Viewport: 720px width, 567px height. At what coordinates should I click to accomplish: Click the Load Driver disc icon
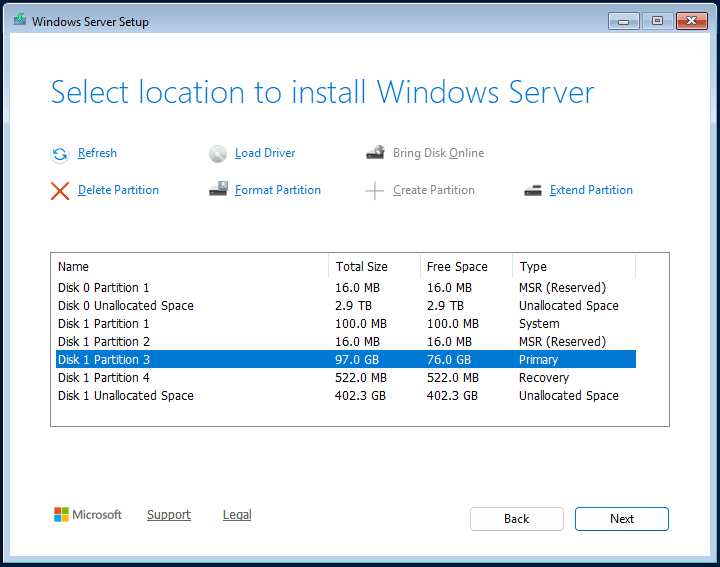coord(218,154)
